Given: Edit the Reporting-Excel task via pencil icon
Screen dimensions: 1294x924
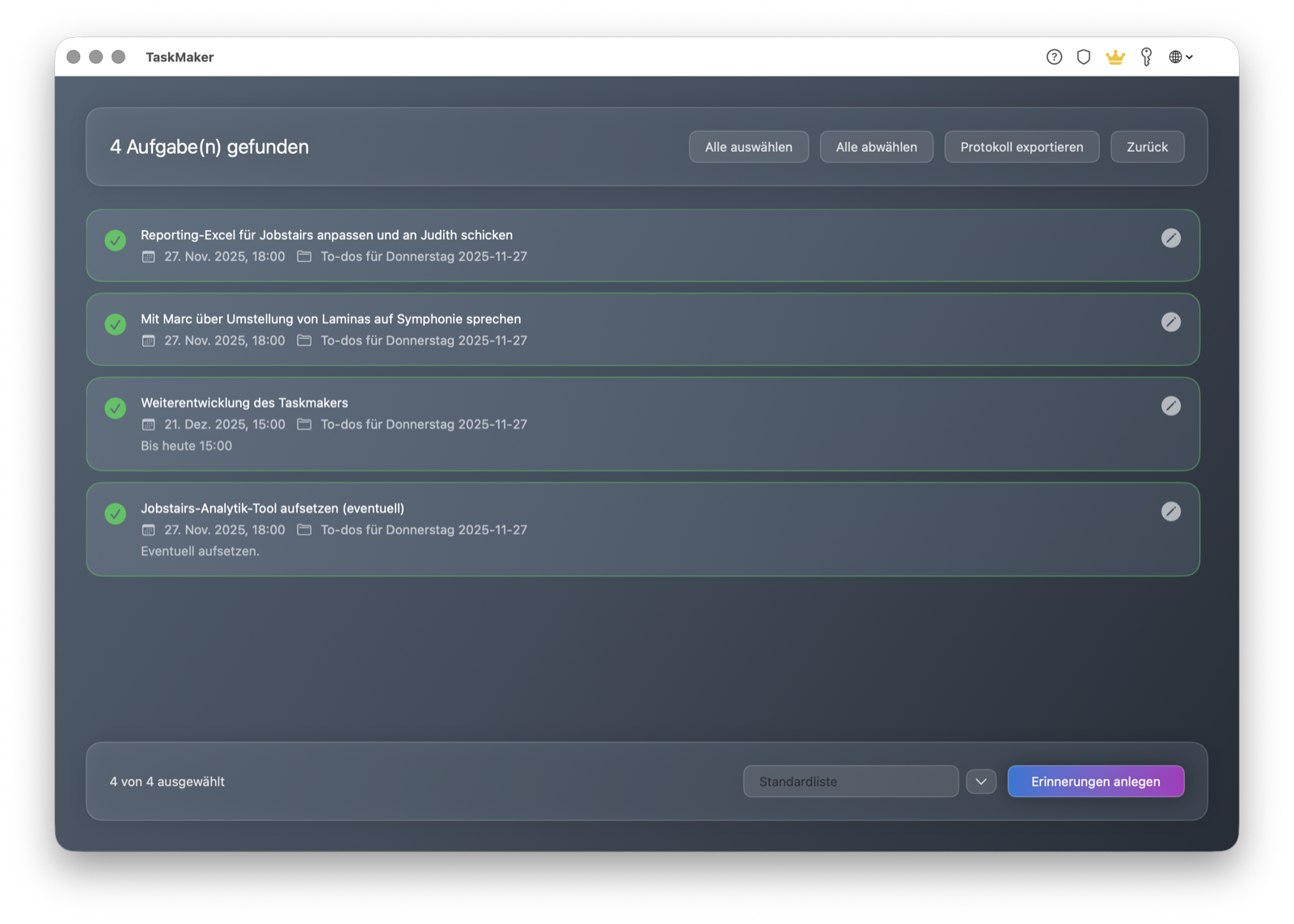Looking at the screenshot, I should [x=1171, y=238].
